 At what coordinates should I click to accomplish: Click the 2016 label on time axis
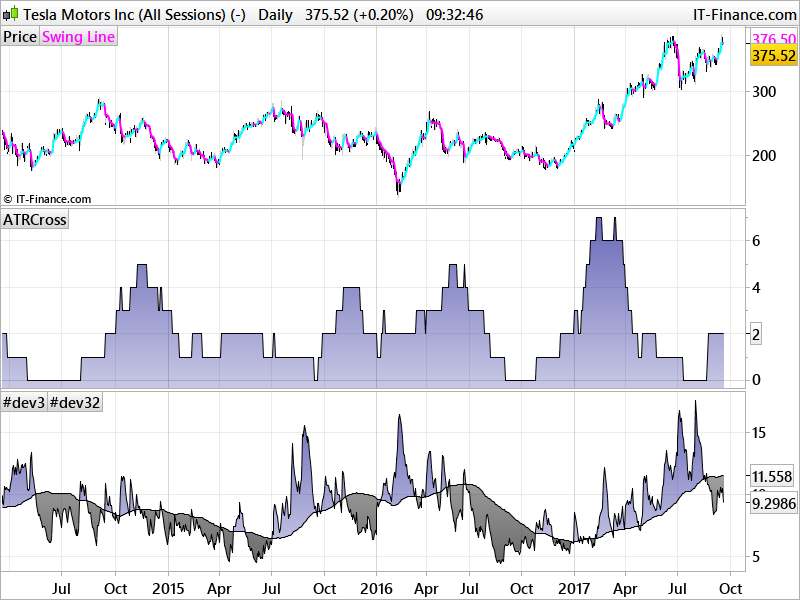click(x=376, y=589)
